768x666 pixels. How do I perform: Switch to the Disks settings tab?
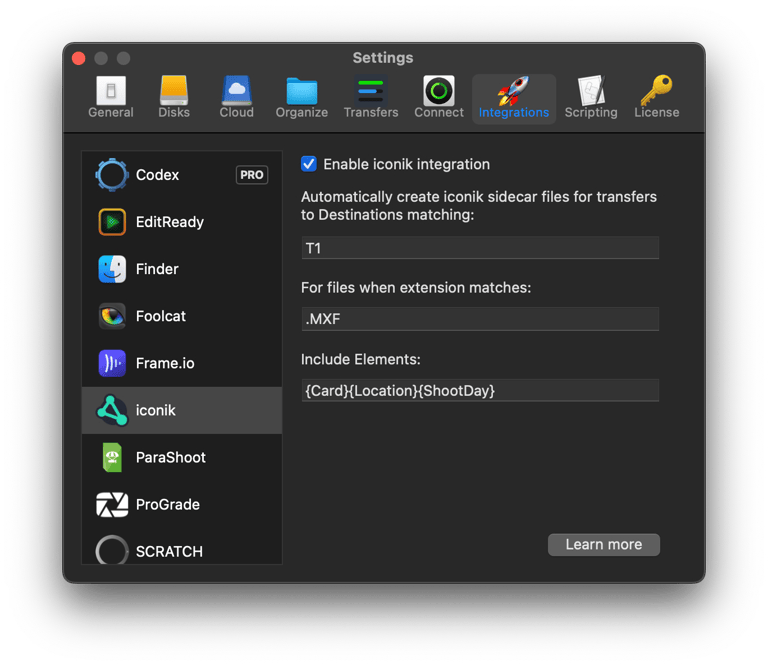pos(174,98)
